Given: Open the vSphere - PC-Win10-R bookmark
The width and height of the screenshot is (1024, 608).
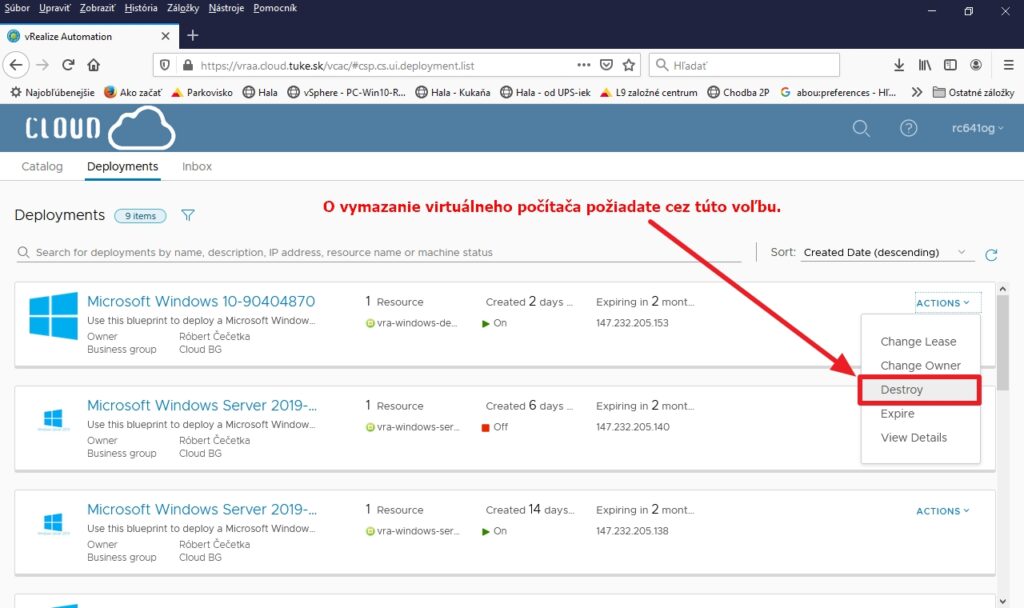Looking at the screenshot, I should [x=346, y=92].
